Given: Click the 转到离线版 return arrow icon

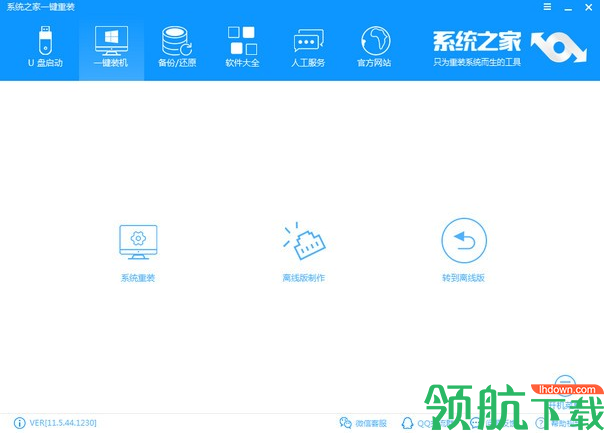Looking at the screenshot, I should 464,240.
